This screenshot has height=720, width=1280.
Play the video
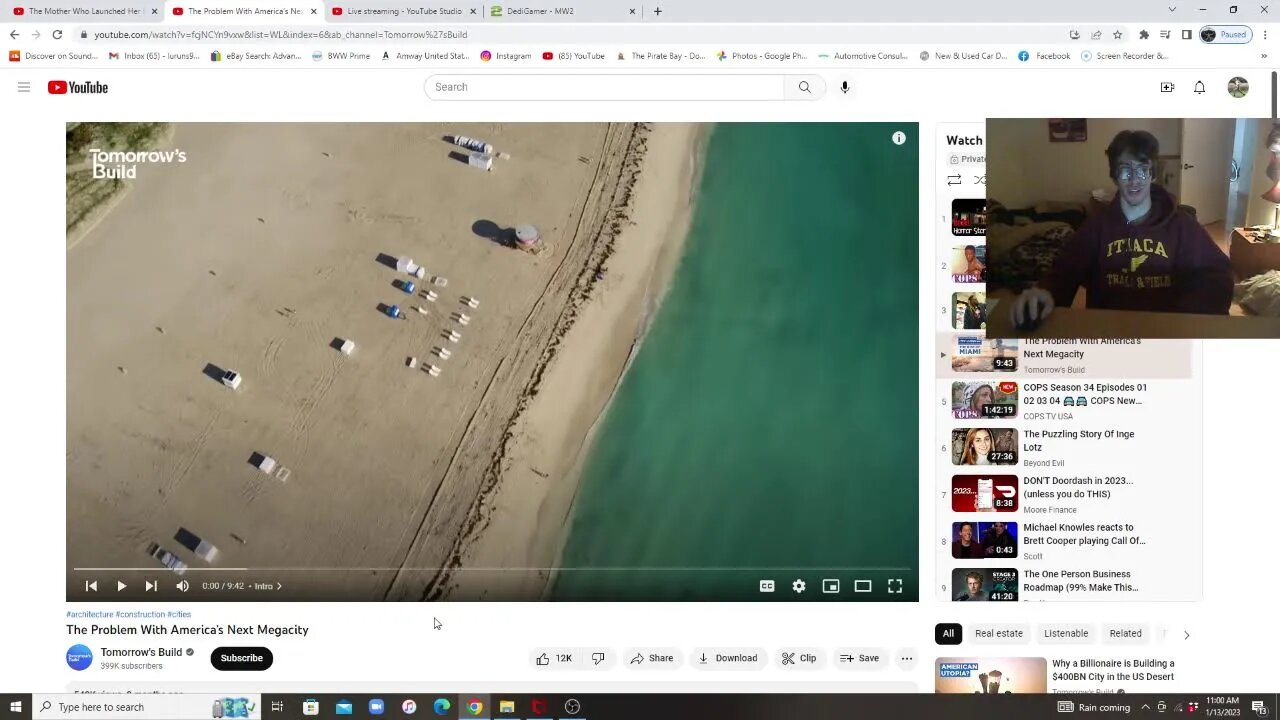point(121,586)
